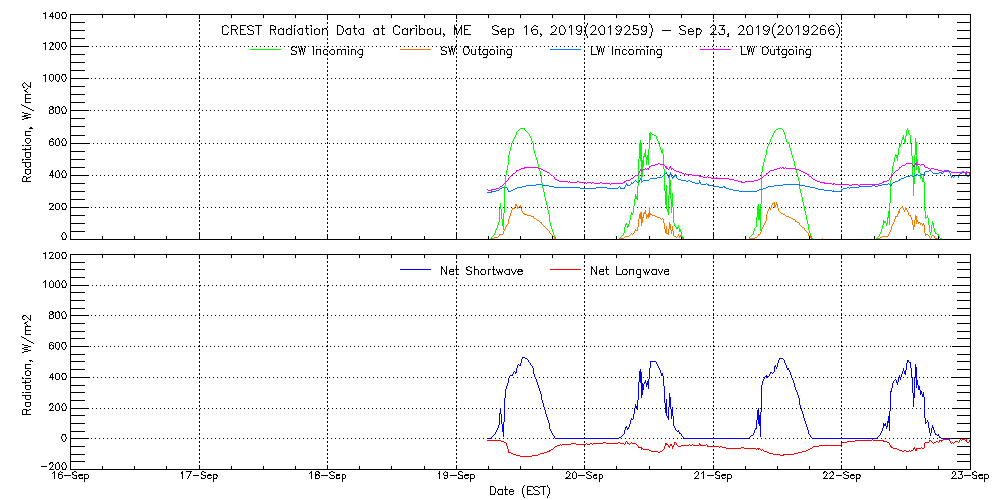The image size is (1000, 500).
Task: Click the Net Shortwave legend label
Action: click(x=482, y=271)
